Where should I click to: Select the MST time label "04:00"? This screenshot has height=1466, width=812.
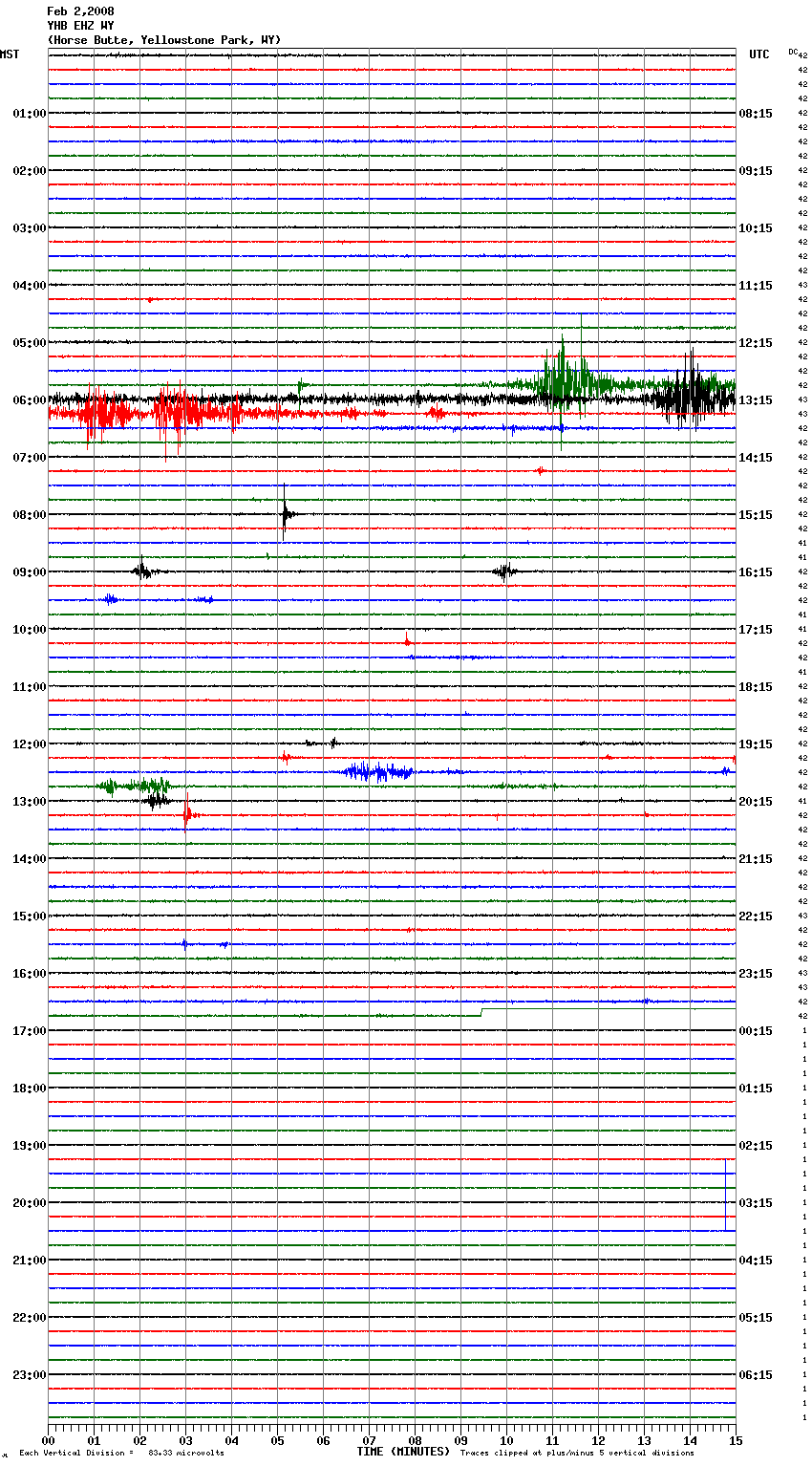pos(30,286)
